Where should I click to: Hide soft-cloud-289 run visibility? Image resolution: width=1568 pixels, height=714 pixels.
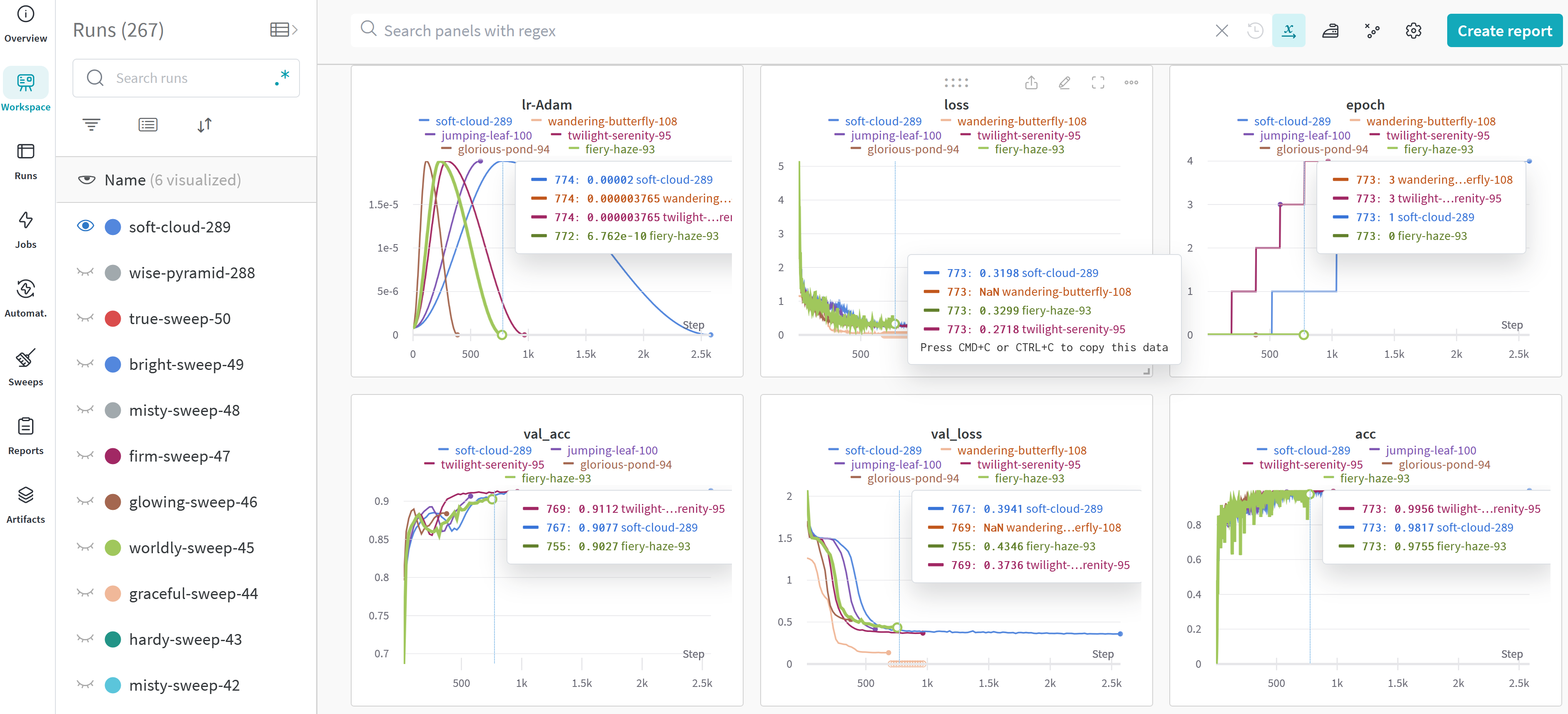pos(86,227)
